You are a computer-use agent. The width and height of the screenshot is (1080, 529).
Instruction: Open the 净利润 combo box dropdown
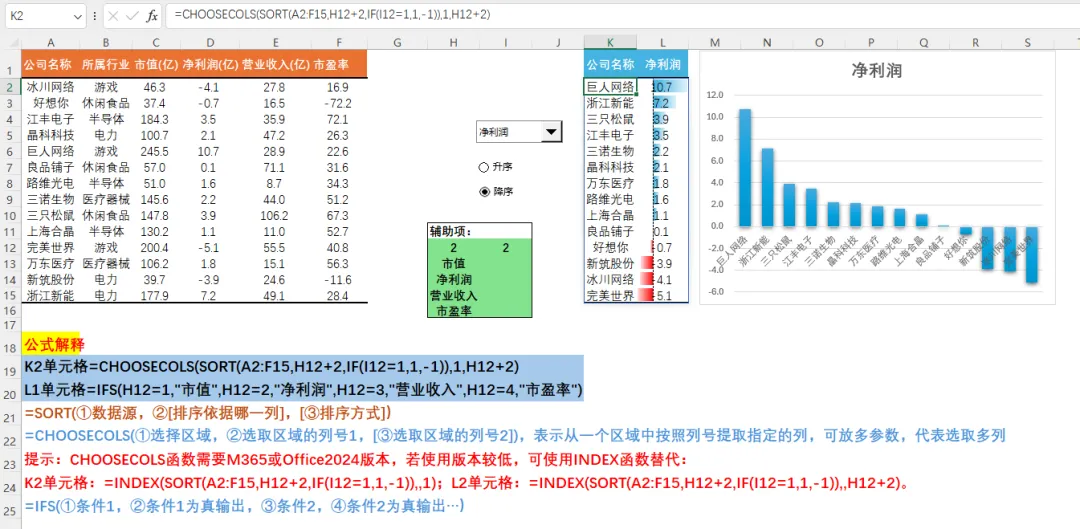pos(552,132)
